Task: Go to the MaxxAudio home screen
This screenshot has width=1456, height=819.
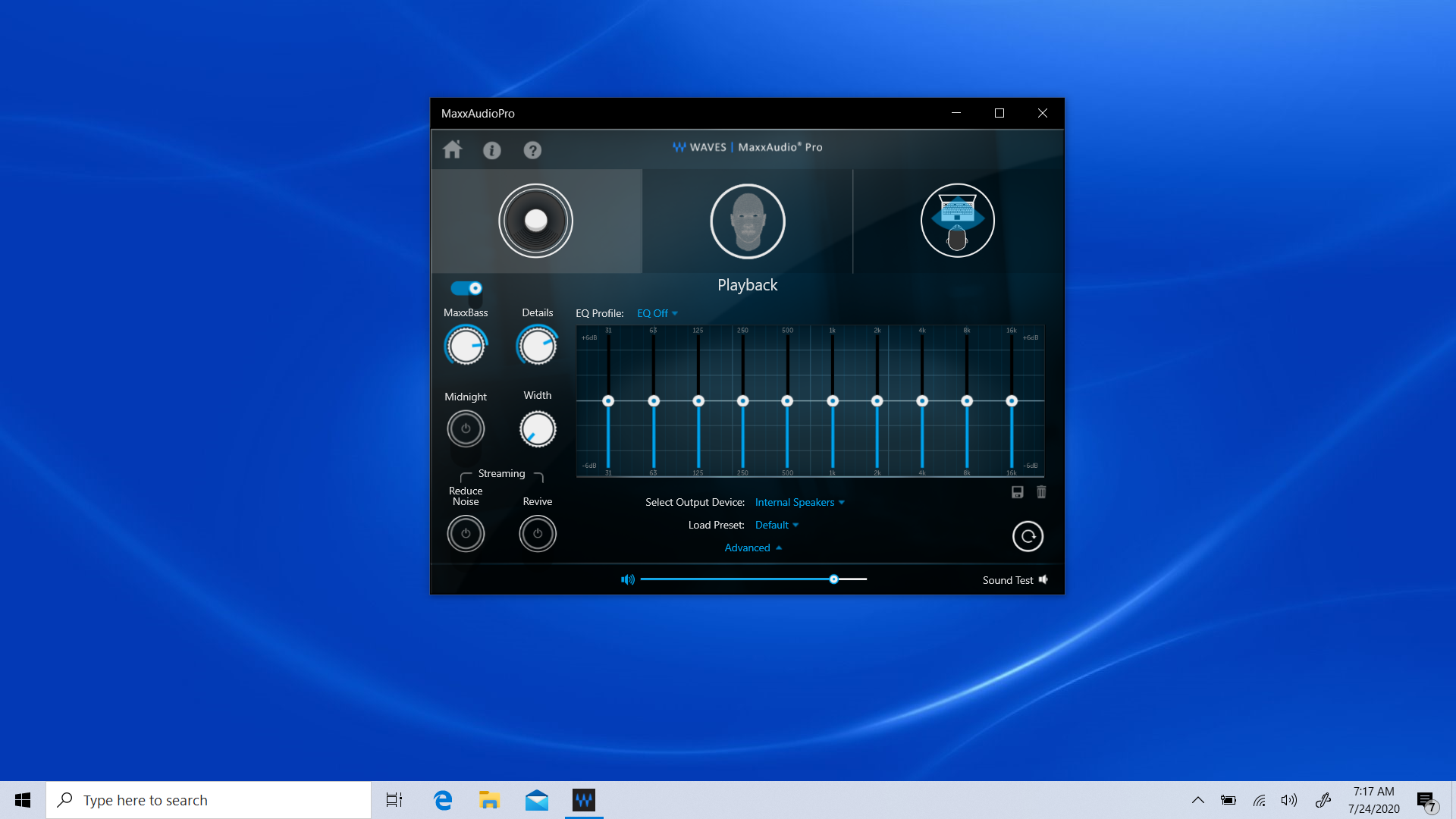Action: click(x=453, y=149)
